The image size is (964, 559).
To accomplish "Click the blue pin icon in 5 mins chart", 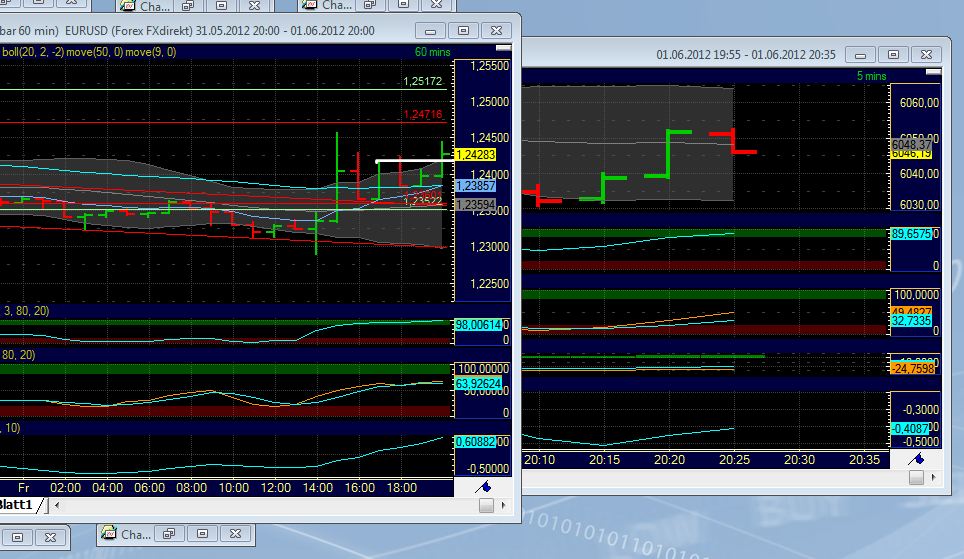I will (916, 459).
